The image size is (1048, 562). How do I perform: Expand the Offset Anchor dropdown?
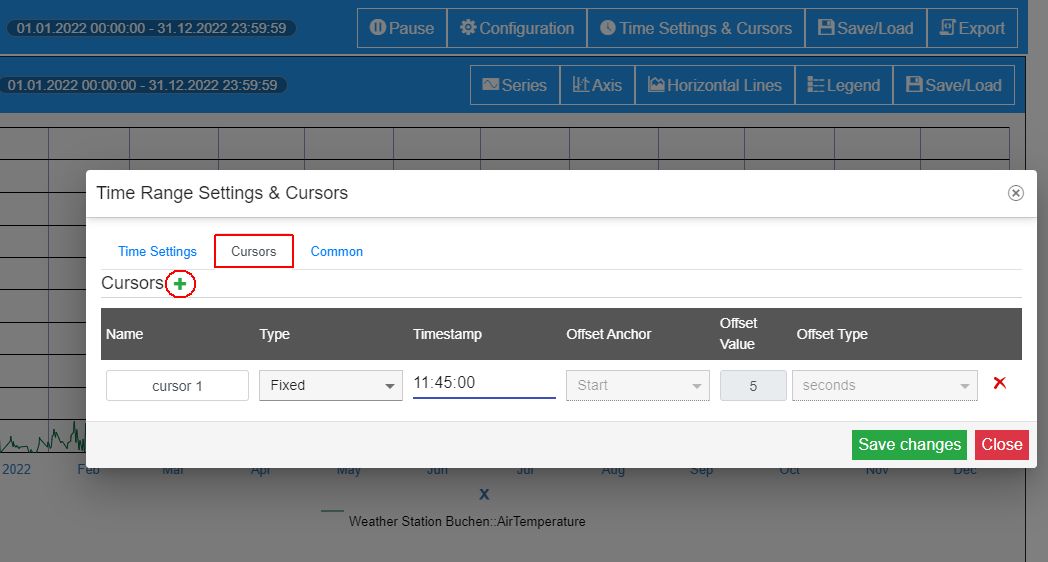coord(637,385)
